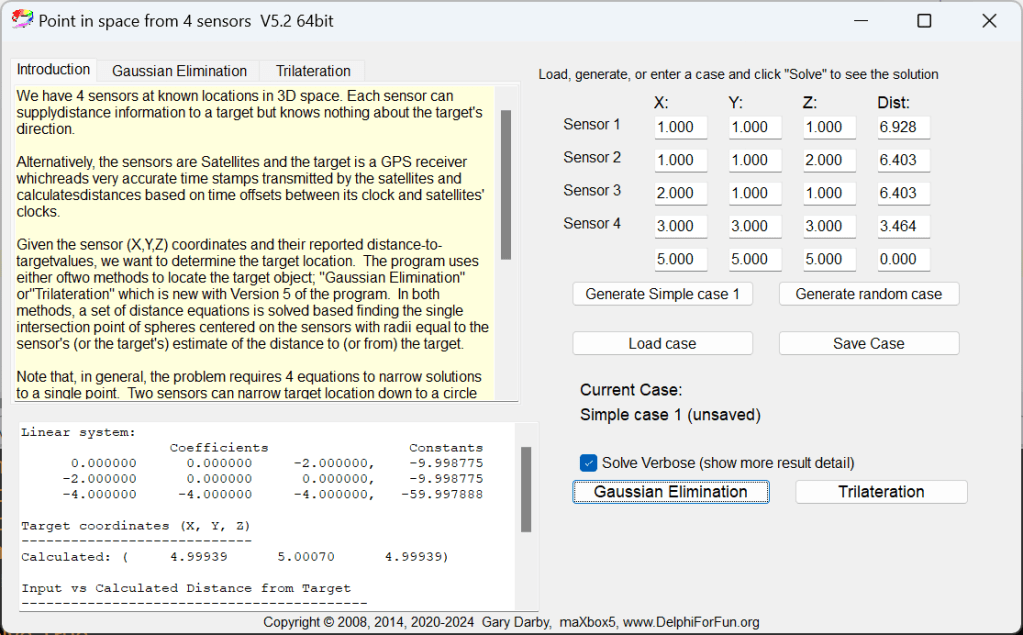This screenshot has width=1023, height=635.
Task: Toggle the Solve Verbose checkbox
Action: click(x=589, y=463)
